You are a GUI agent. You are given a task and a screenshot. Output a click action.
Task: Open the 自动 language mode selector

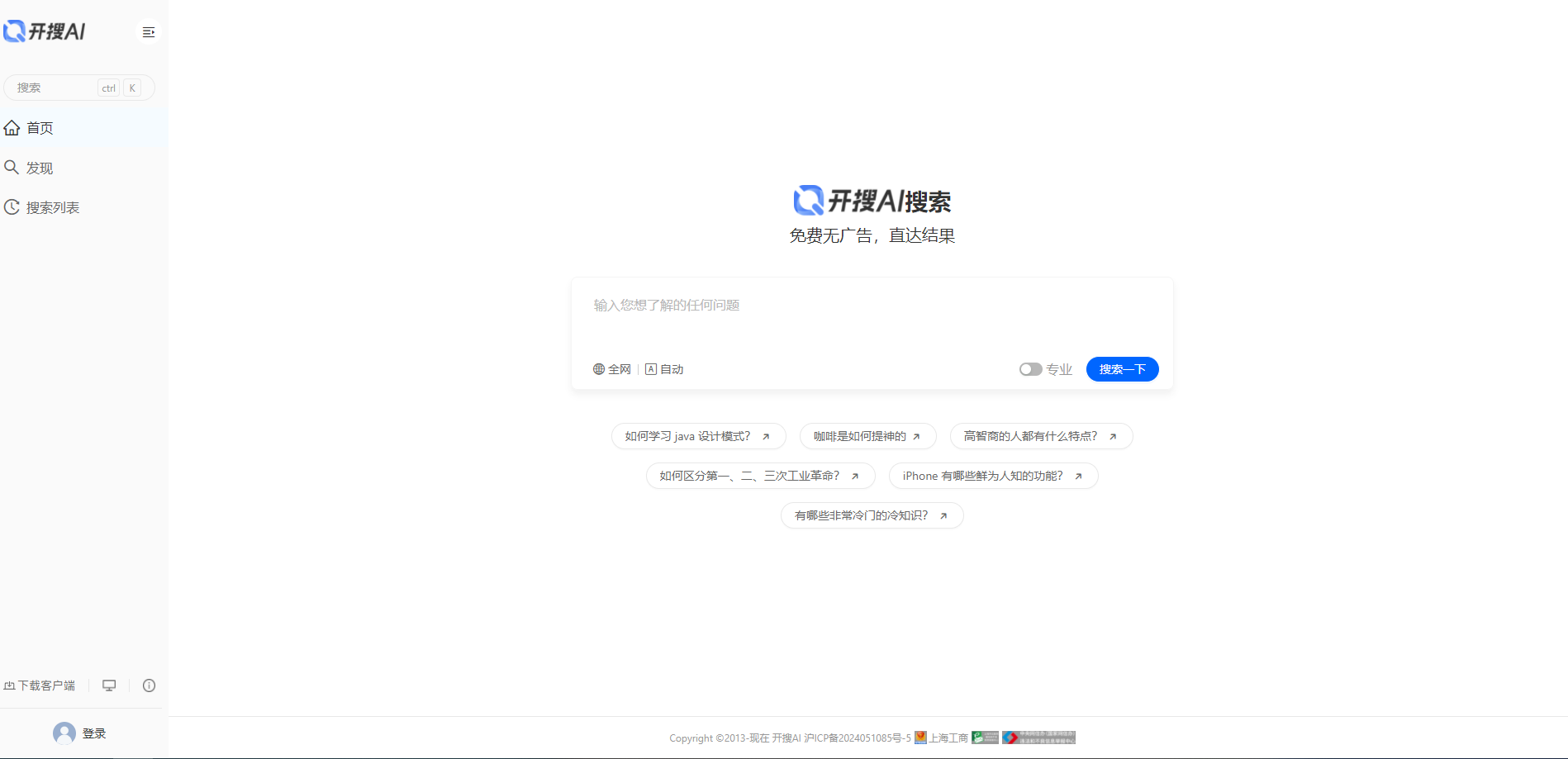(664, 369)
